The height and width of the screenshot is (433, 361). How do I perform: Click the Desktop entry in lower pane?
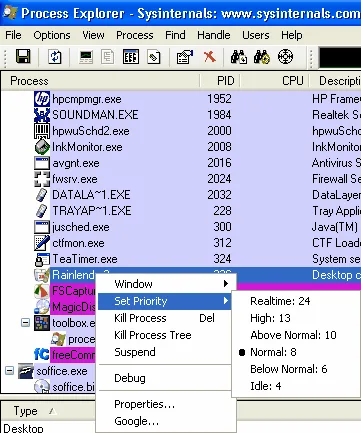(x=23, y=428)
